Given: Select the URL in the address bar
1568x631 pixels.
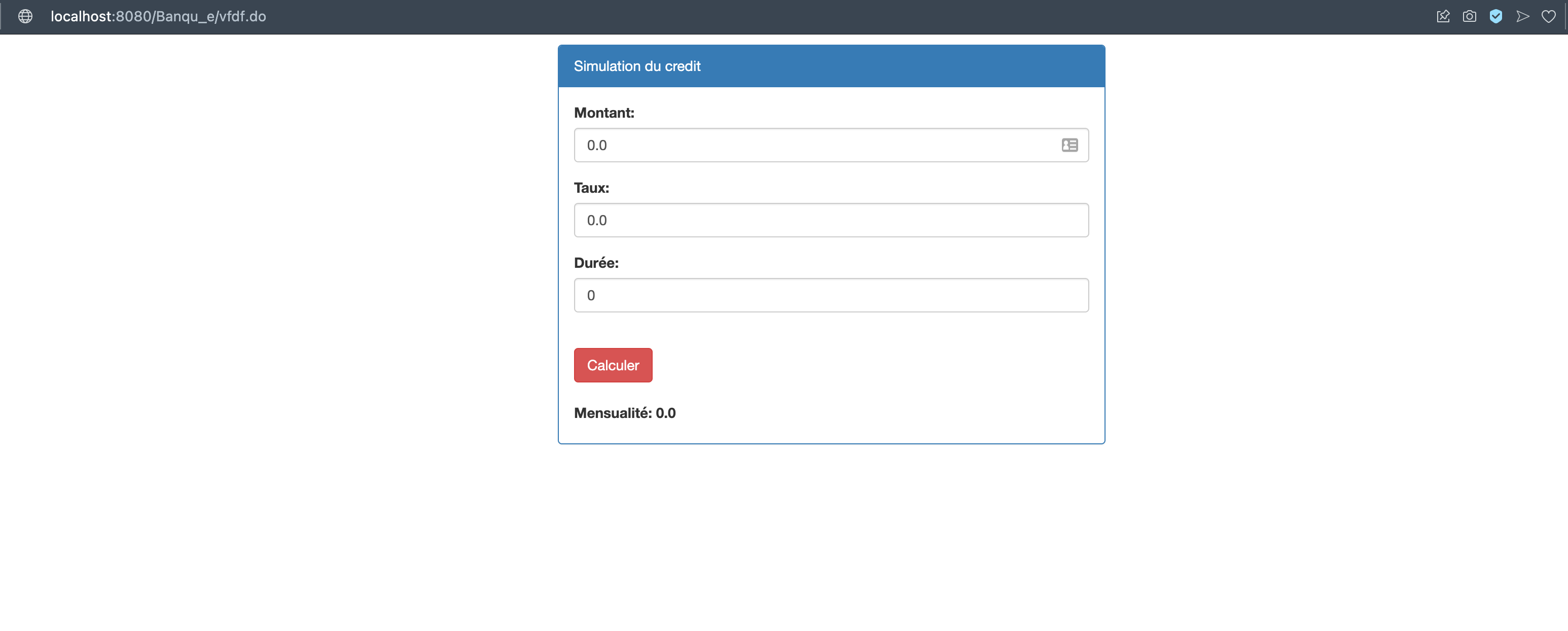Looking at the screenshot, I should click(158, 16).
